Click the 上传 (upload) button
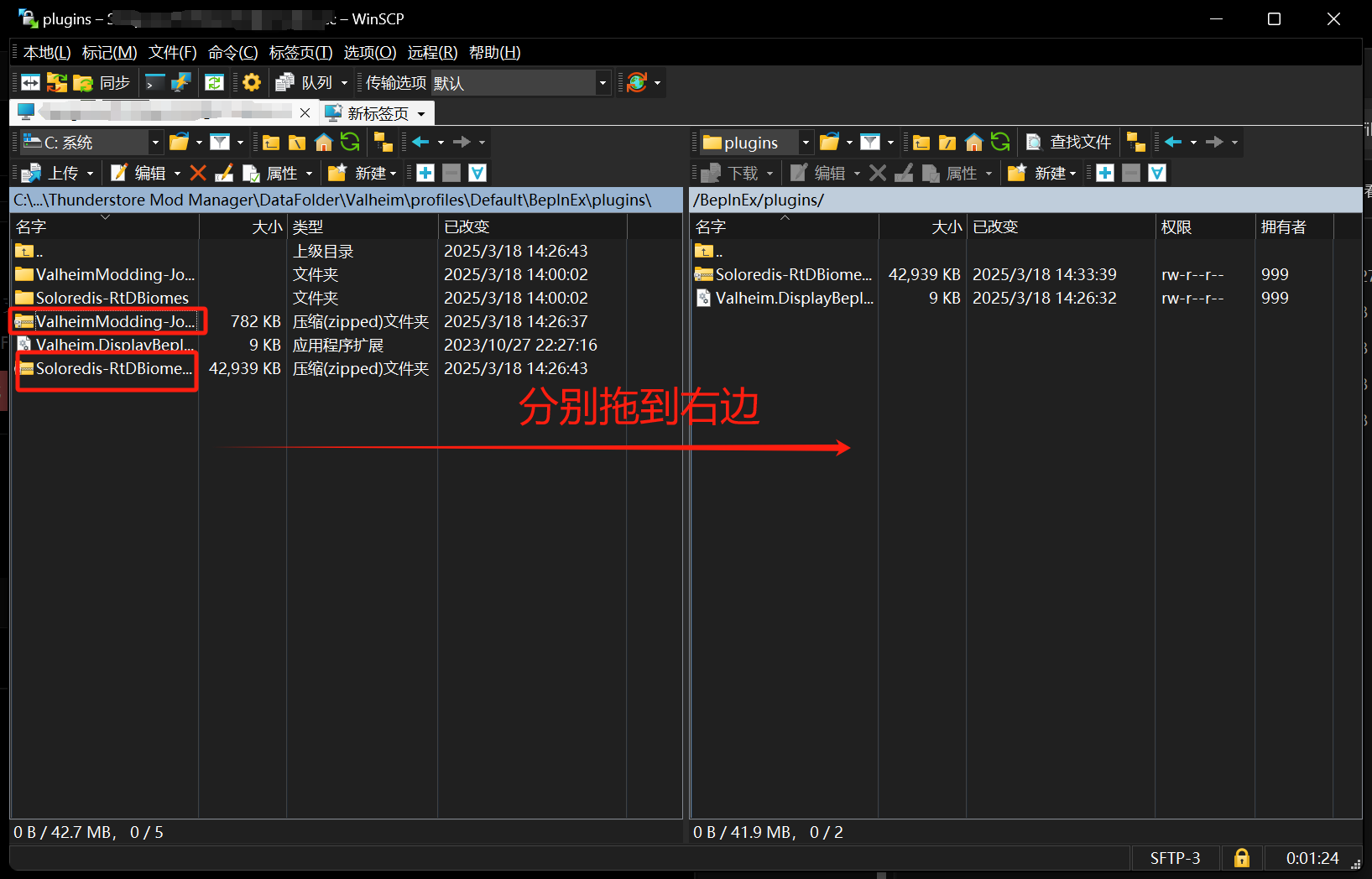The height and width of the screenshot is (879, 1372). 50,173
